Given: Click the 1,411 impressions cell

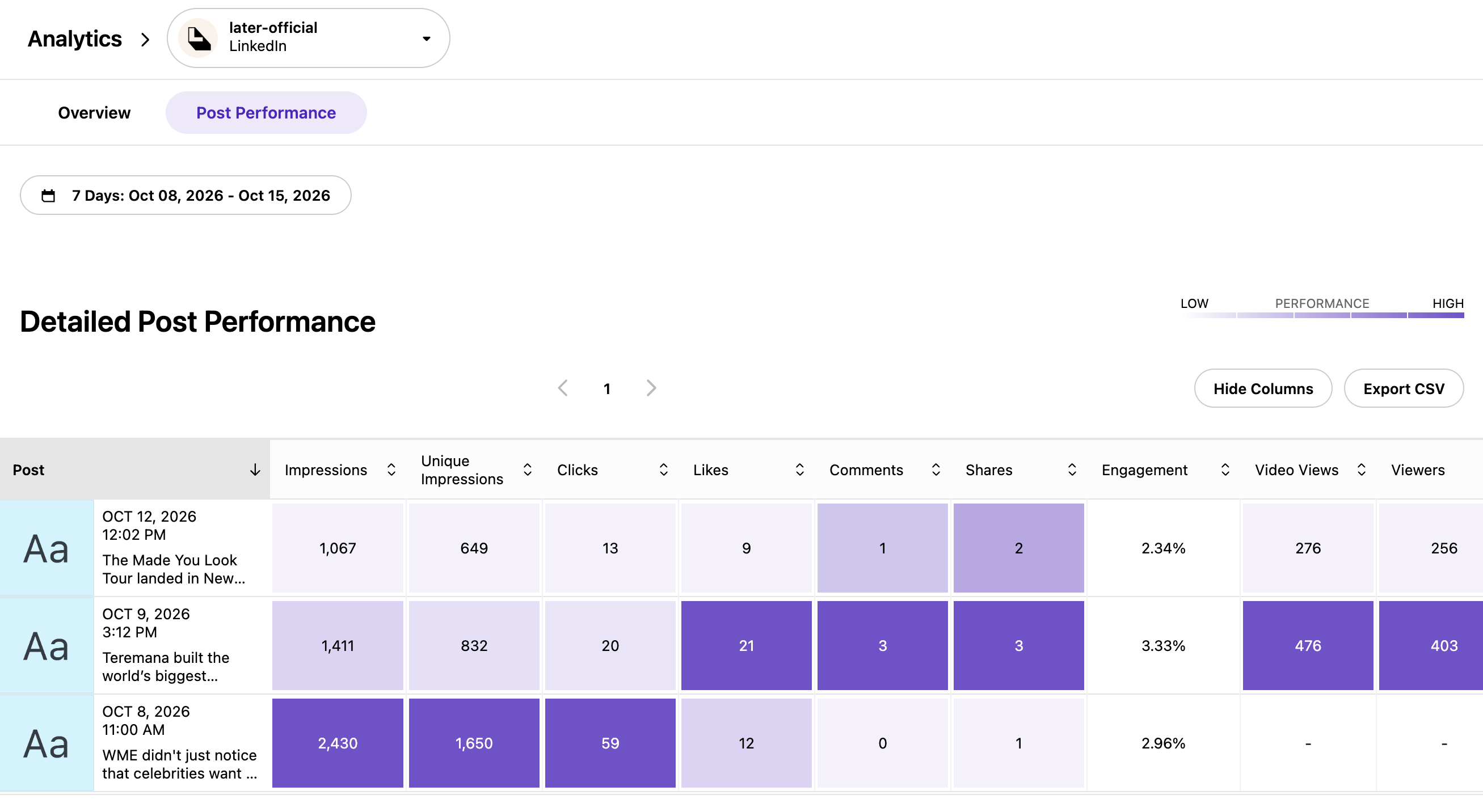Looking at the screenshot, I should (x=338, y=645).
